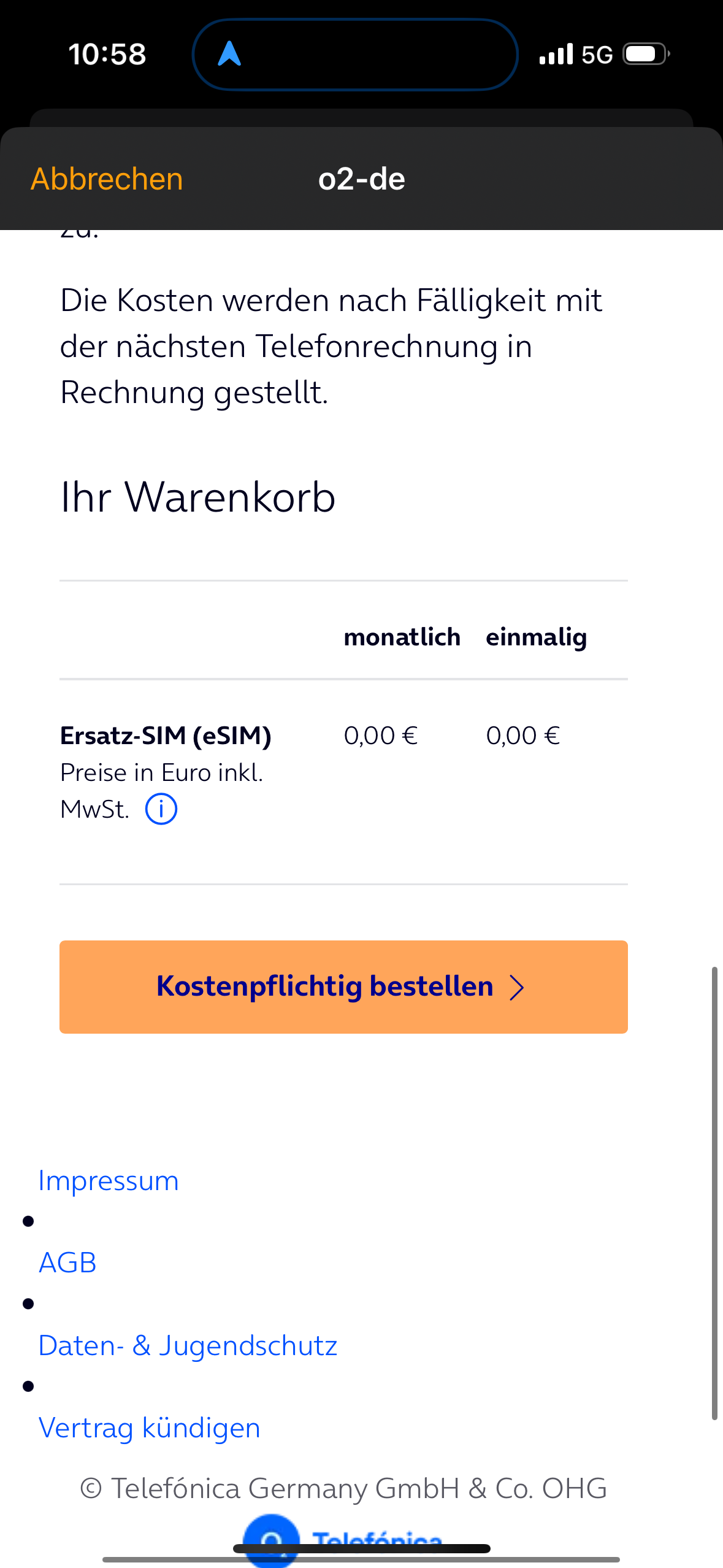Tap the einmalig column header
The width and height of the screenshot is (723, 1568).
coord(537,637)
